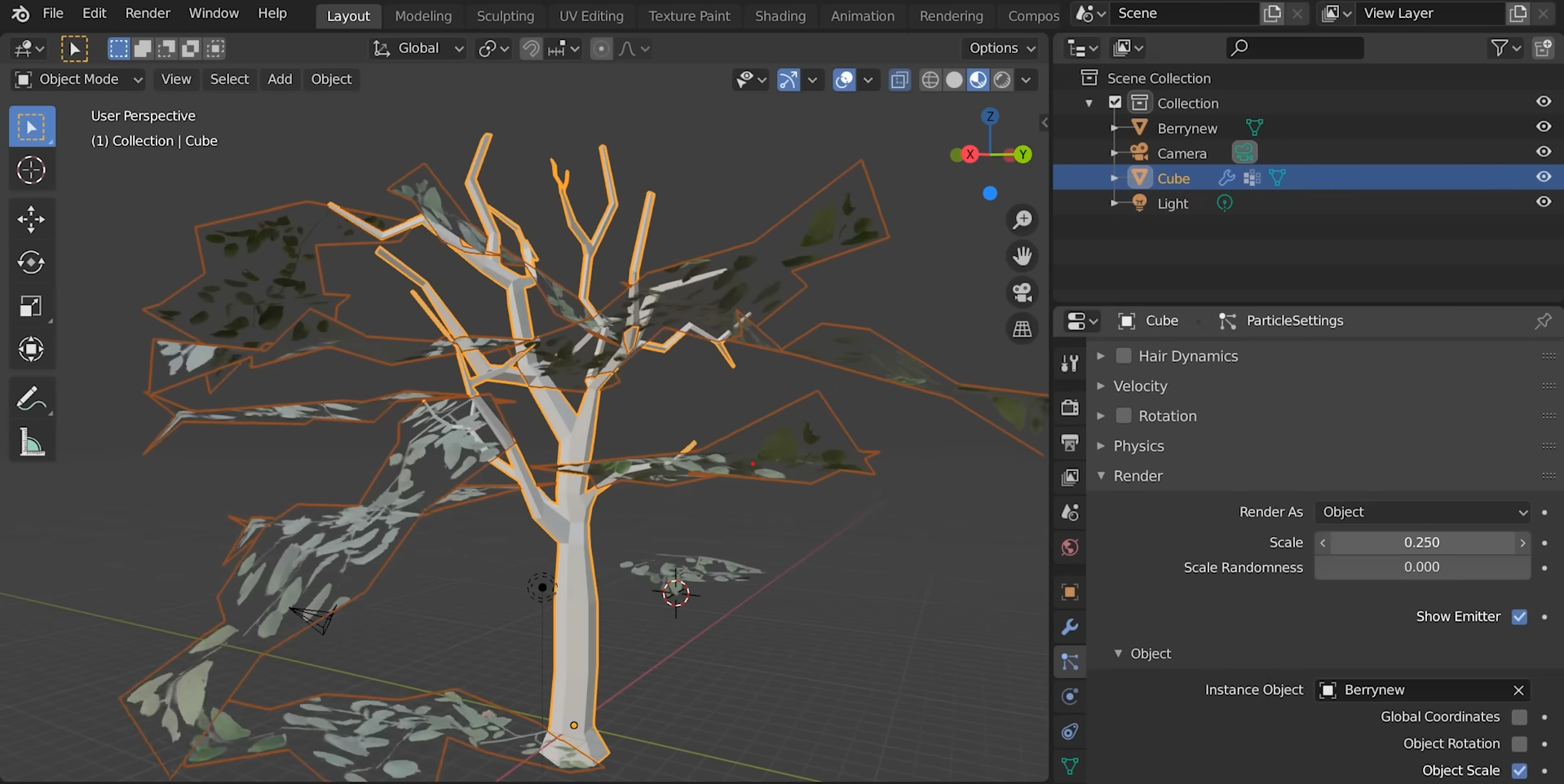Clear the Berrynew instance object
The image size is (1564, 784).
[1518, 689]
